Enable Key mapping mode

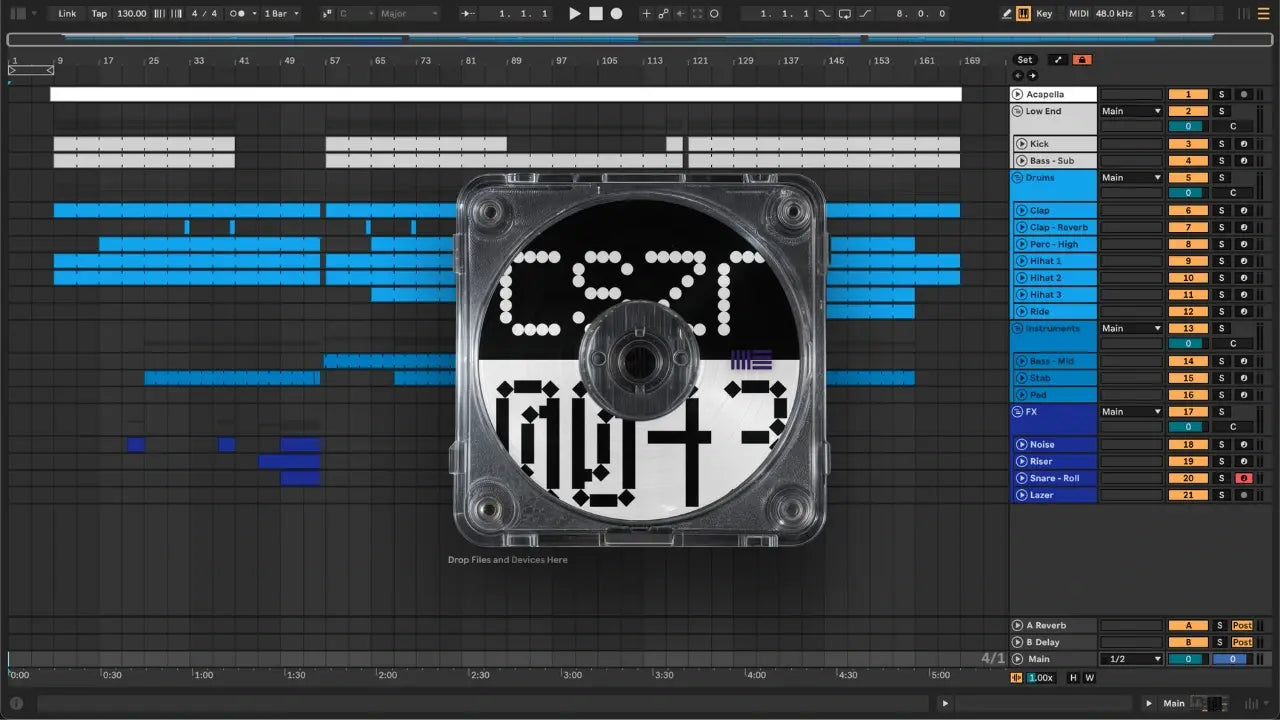(1044, 14)
